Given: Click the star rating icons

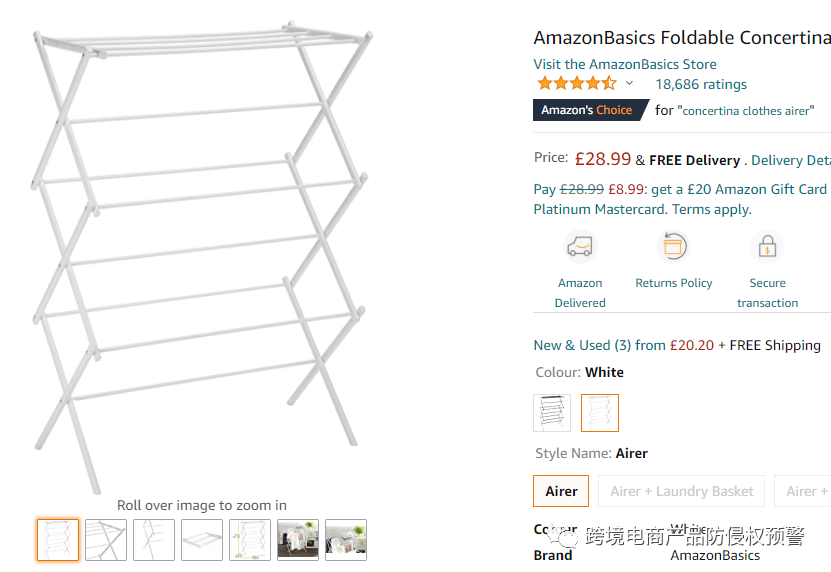Looking at the screenshot, I should click(x=576, y=84).
